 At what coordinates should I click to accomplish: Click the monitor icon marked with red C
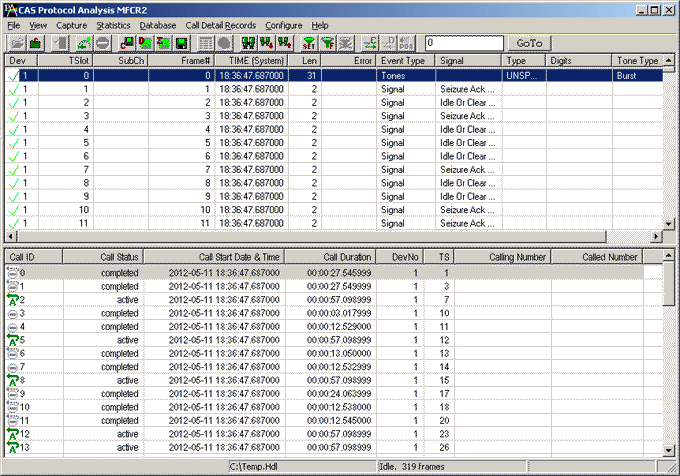pyautogui.click(x=128, y=43)
